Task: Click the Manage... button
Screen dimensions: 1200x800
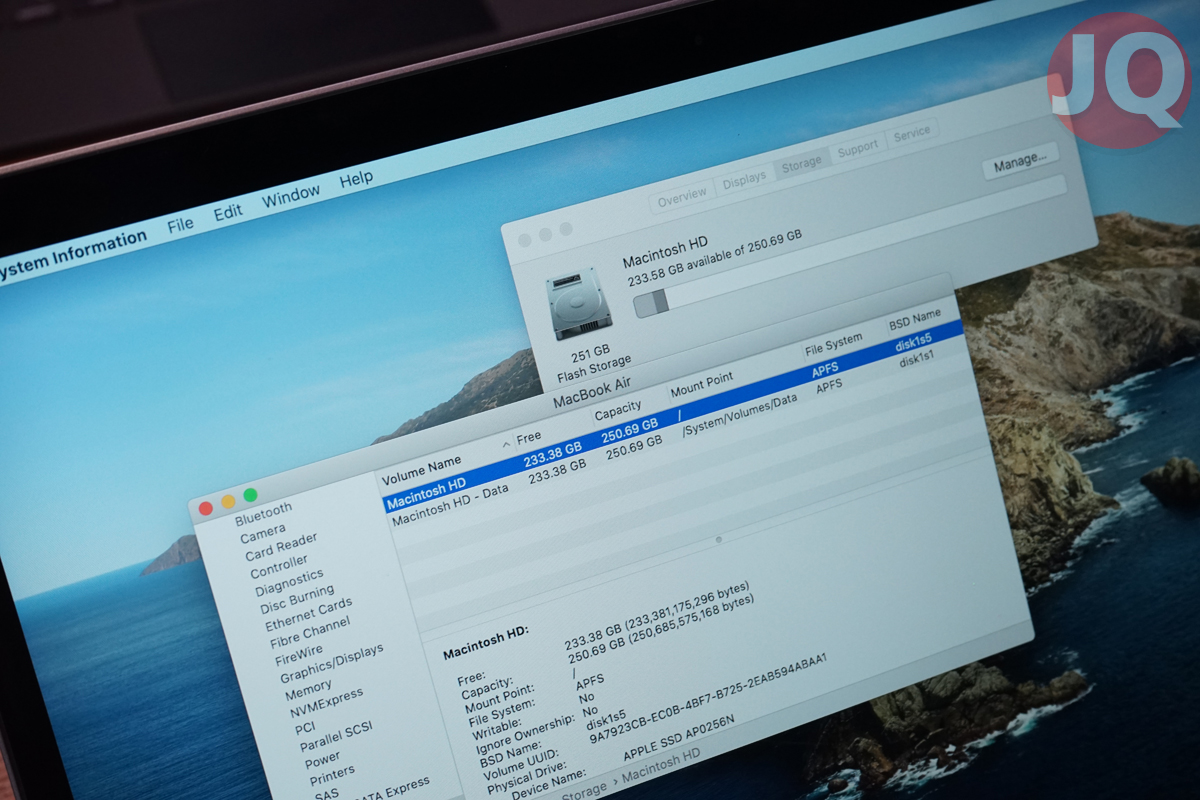Action: 1020,159
